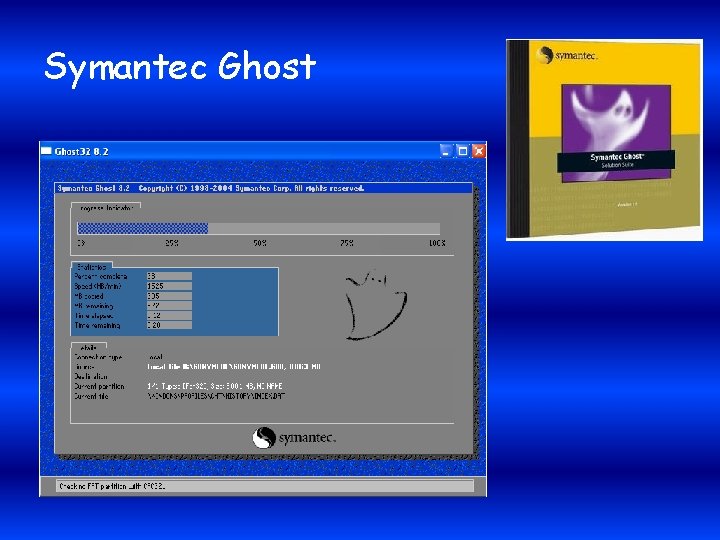Click the Symantec Ghost slide title

click(x=180, y=67)
